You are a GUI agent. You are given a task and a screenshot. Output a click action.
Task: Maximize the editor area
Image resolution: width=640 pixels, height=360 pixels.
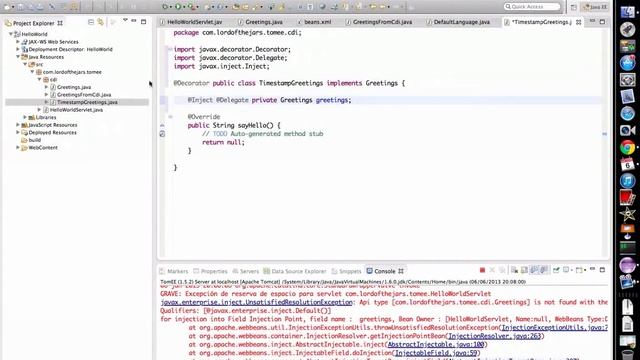coord(602,22)
